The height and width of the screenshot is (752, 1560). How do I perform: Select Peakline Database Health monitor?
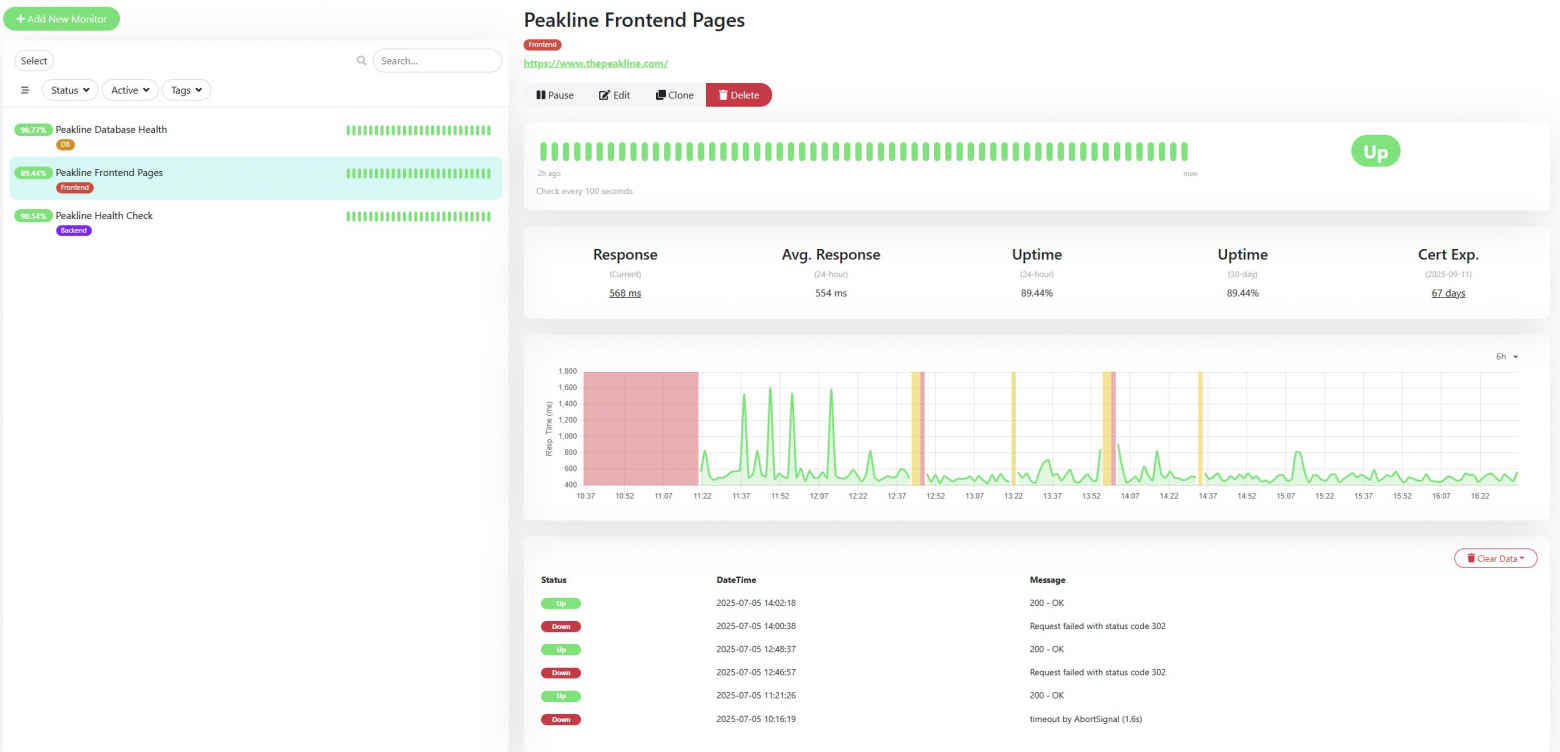(111, 130)
